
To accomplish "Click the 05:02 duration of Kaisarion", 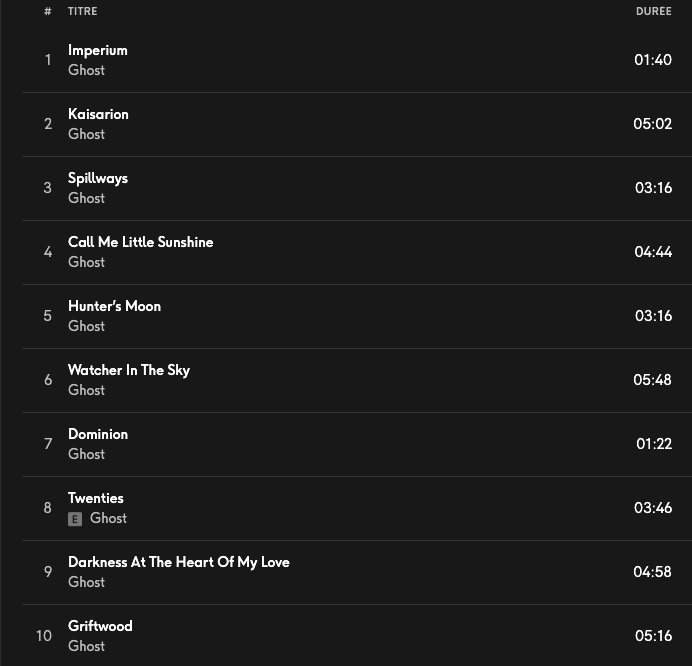I will tap(652, 124).
